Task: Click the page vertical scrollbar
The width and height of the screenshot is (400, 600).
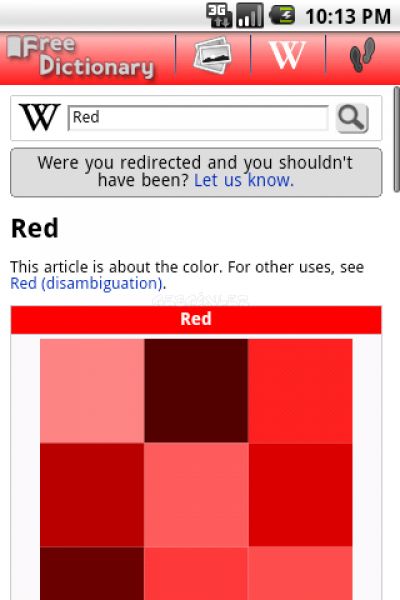Action: click(x=397, y=140)
